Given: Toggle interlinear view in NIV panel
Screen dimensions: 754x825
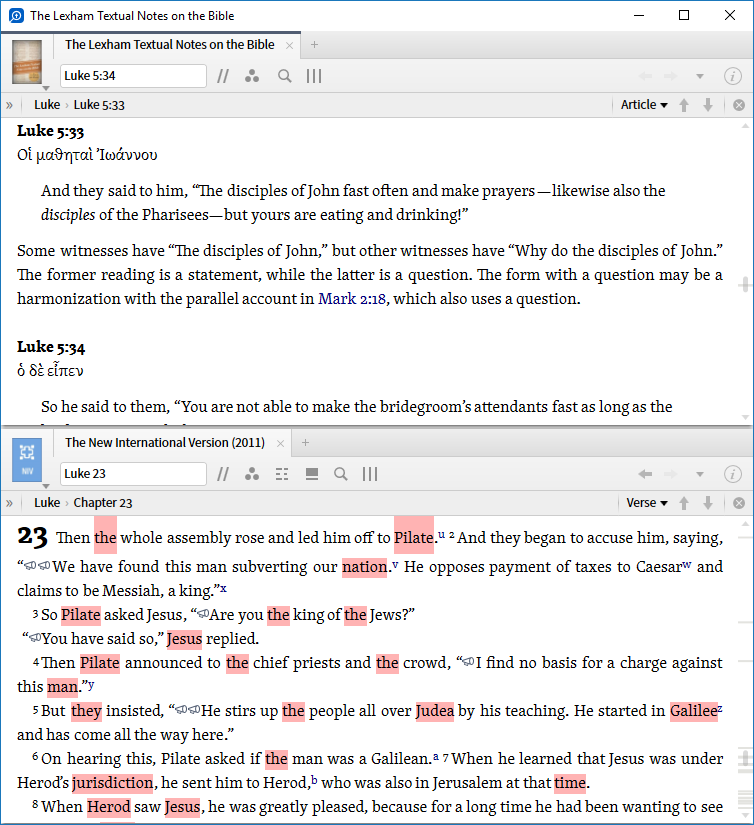Looking at the screenshot, I should click(282, 474).
